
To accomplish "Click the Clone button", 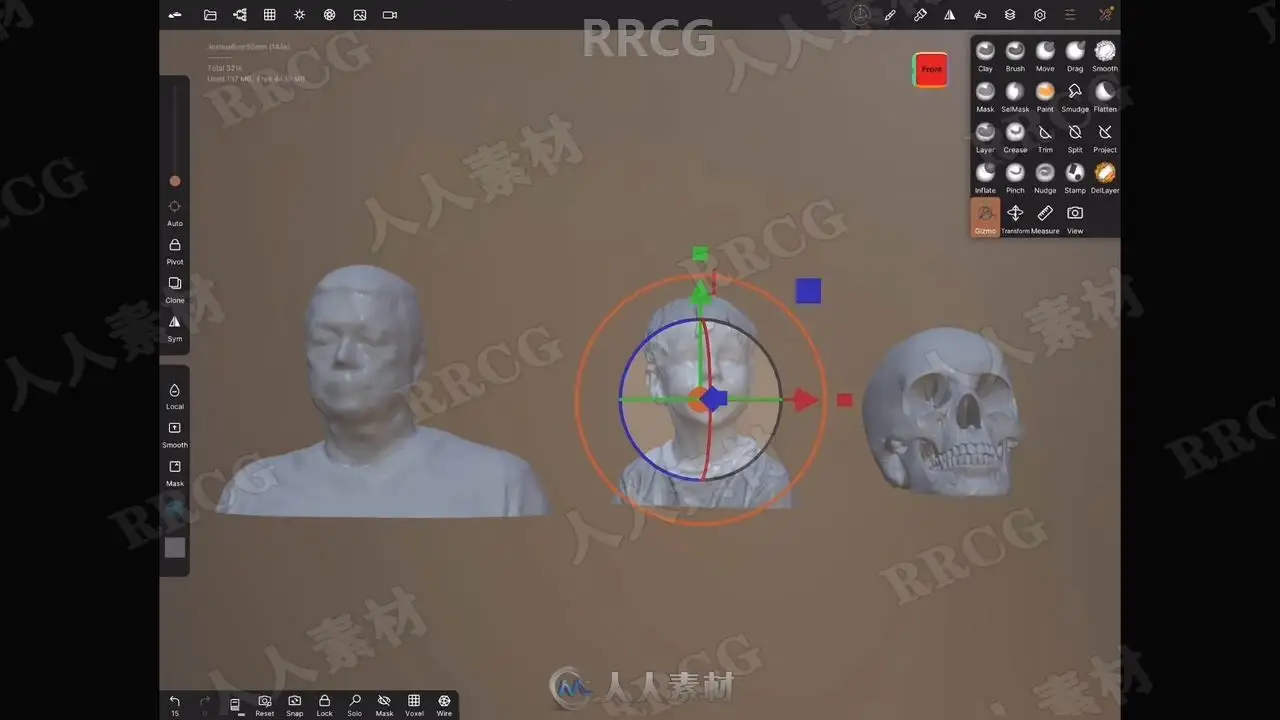I will click(x=175, y=289).
